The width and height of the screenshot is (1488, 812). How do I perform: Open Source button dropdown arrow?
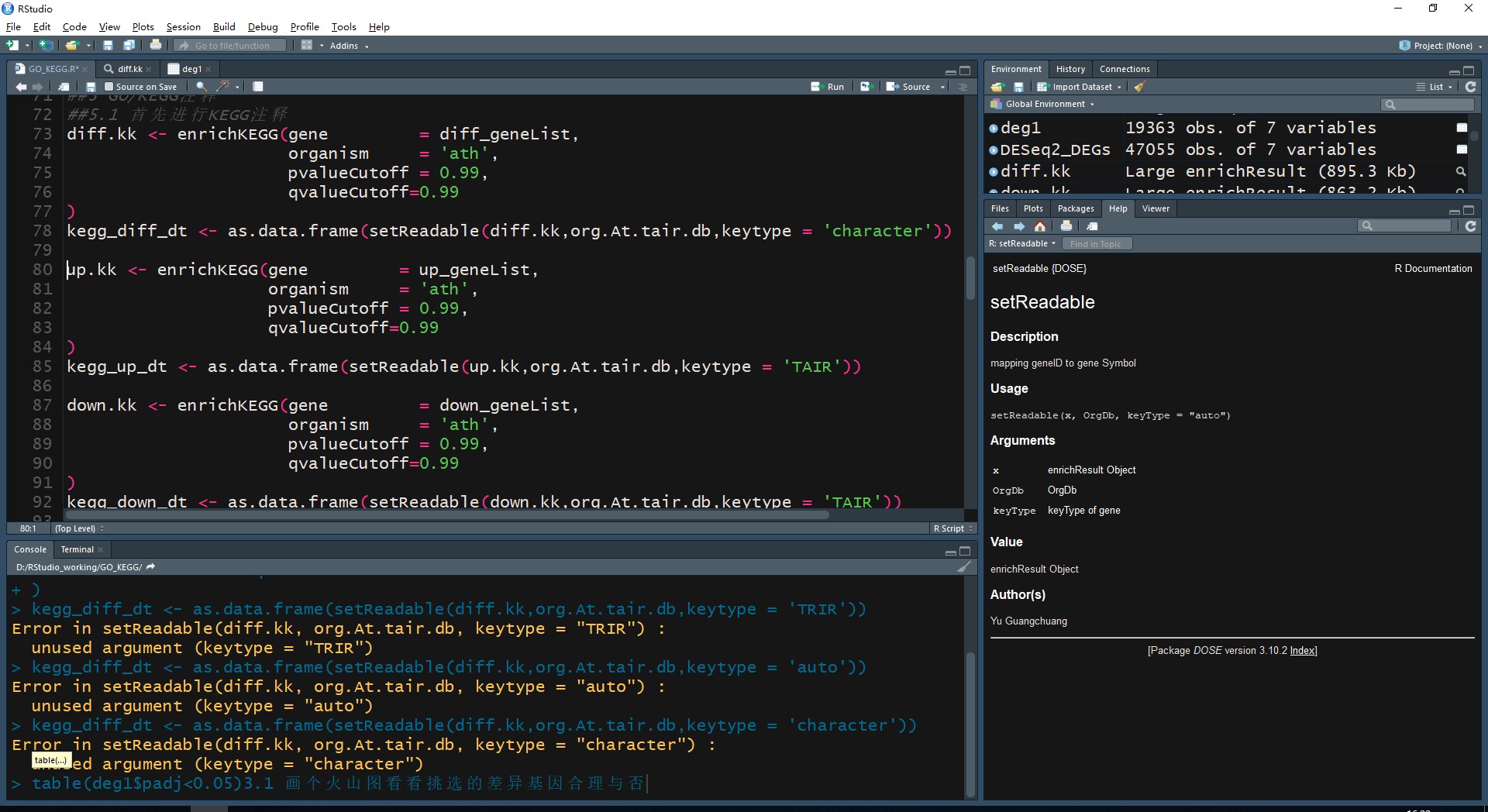point(943,87)
